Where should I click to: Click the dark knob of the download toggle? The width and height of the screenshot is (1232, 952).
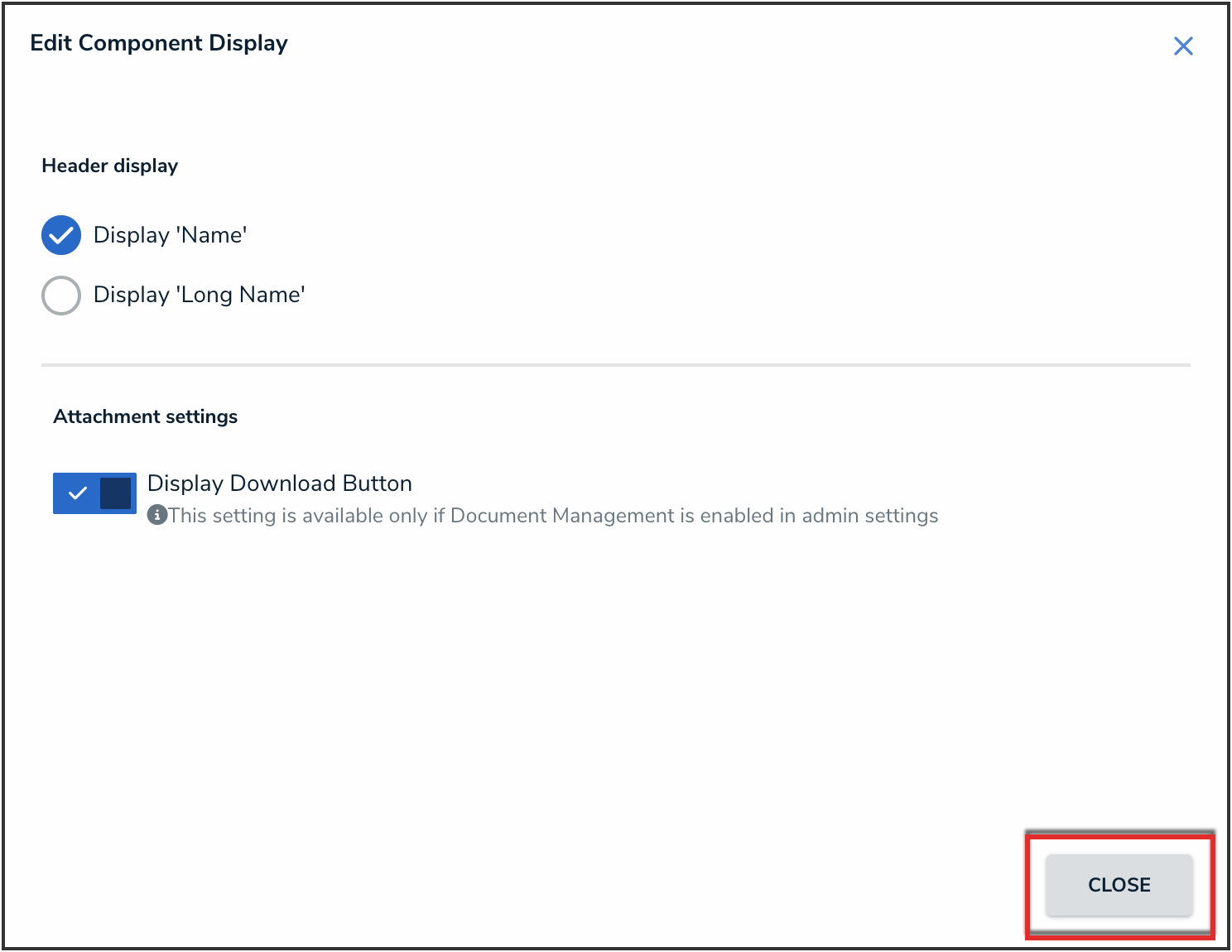116,493
